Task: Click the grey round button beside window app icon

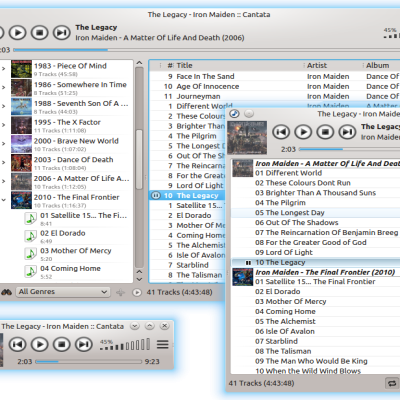Action: tap(249, 114)
